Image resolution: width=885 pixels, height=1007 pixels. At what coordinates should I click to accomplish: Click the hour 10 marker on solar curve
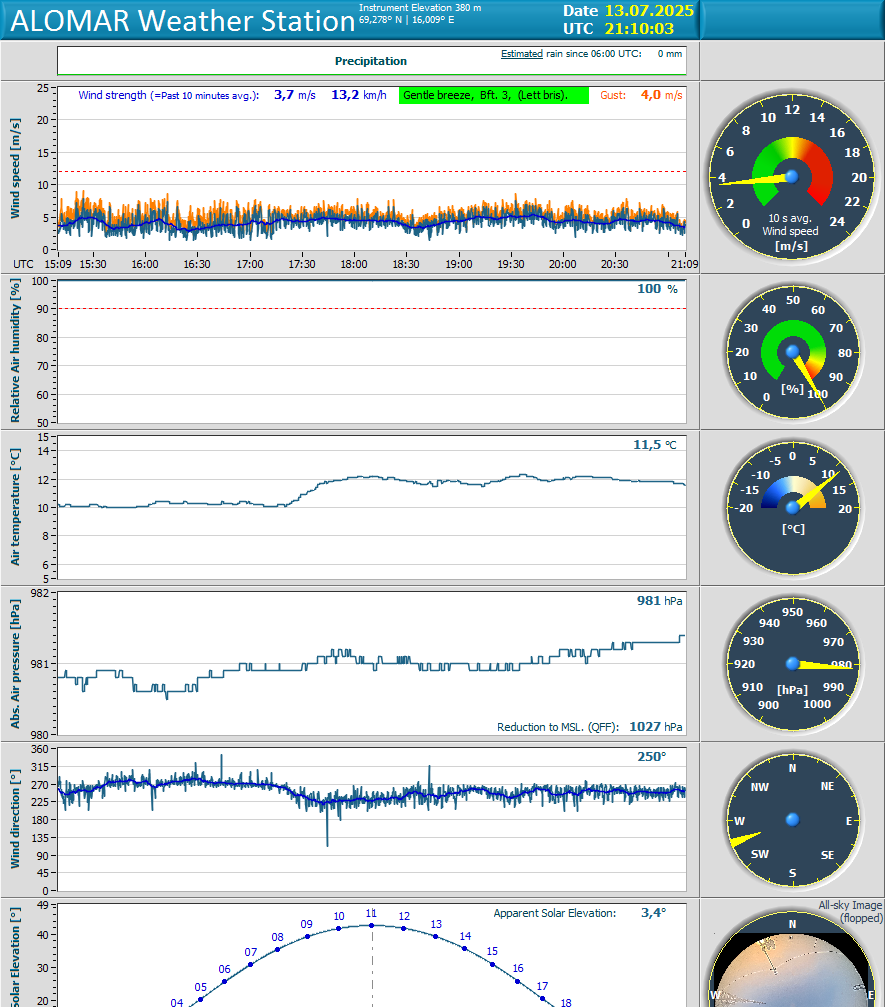point(339,928)
